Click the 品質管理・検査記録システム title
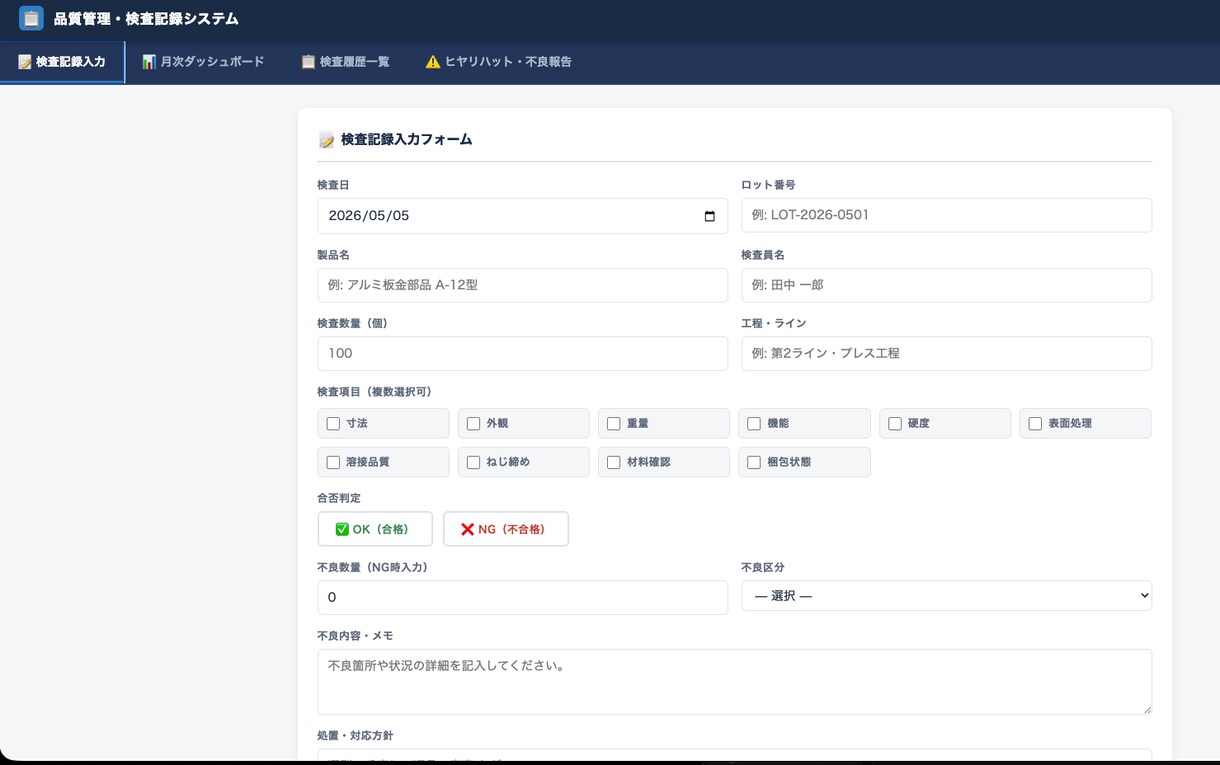Image resolution: width=1220 pixels, height=765 pixels. point(146,18)
